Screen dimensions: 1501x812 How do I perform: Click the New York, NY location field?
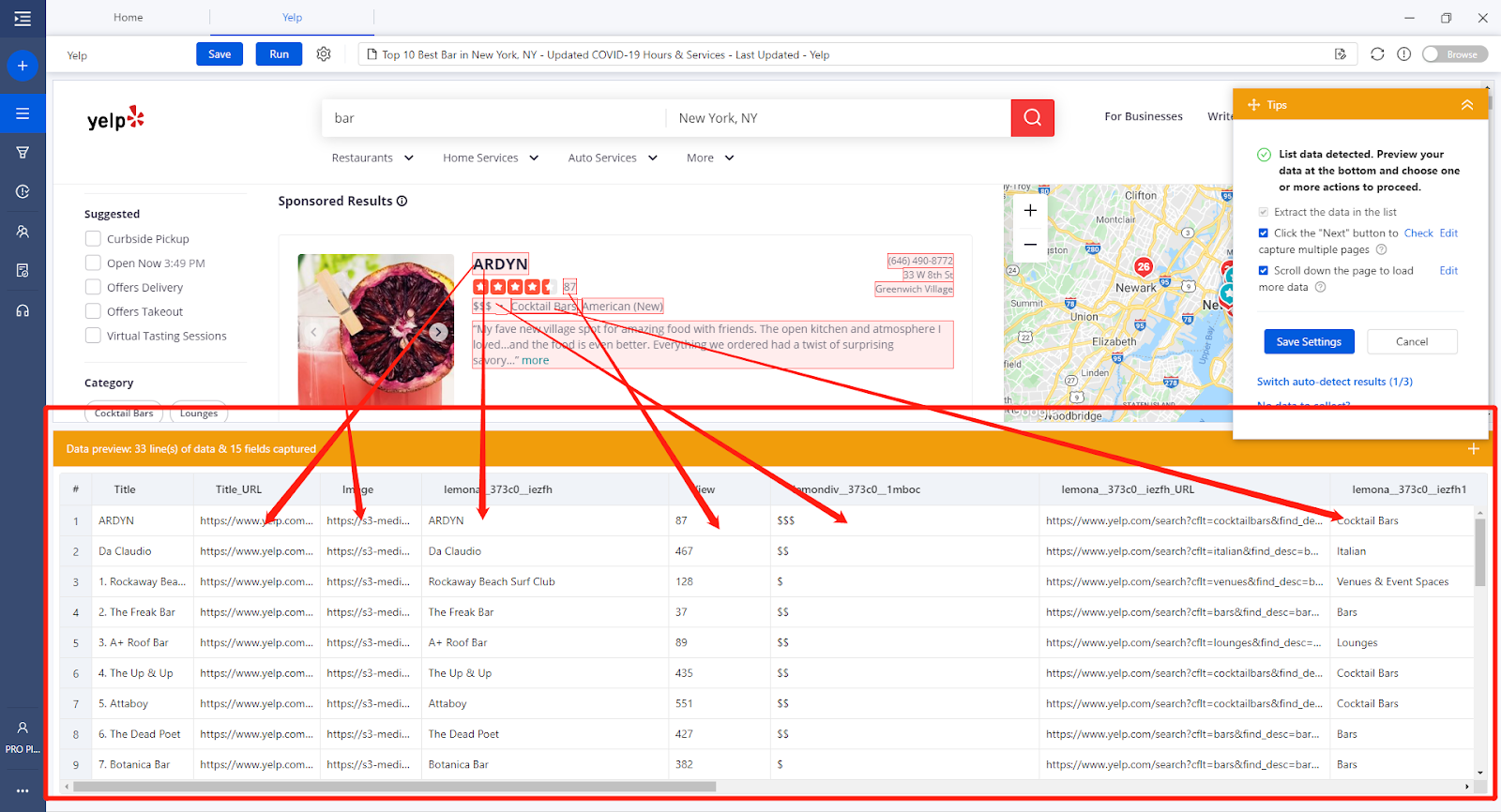tap(840, 118)
